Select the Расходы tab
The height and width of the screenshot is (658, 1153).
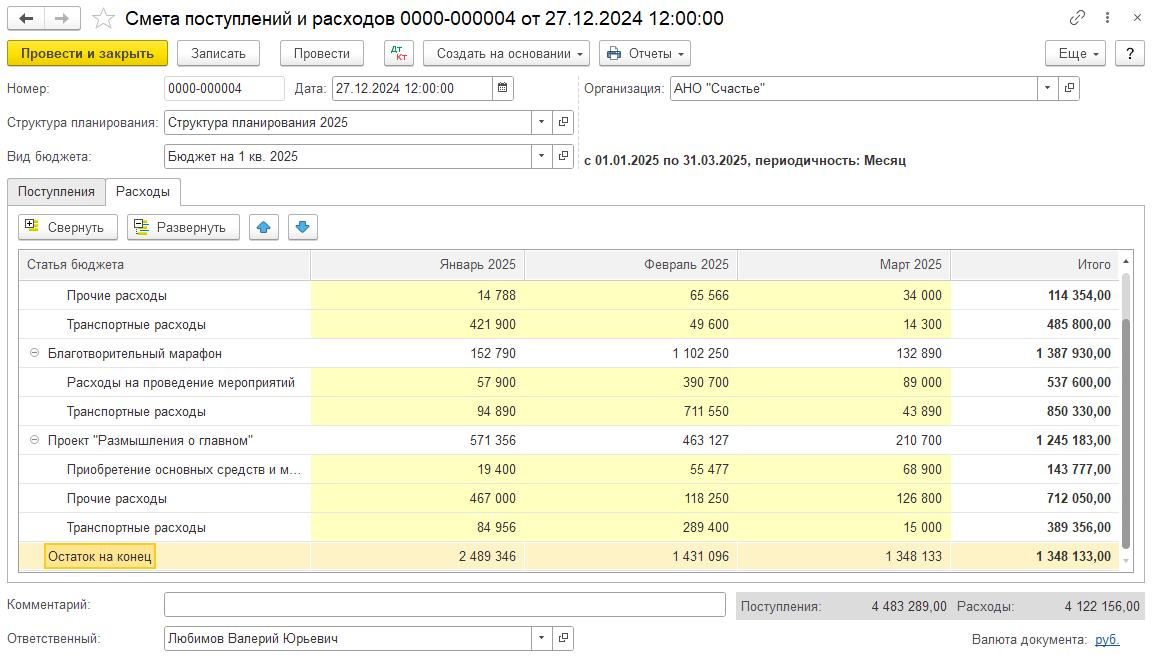pyautogui.click(x=142, y=192)
